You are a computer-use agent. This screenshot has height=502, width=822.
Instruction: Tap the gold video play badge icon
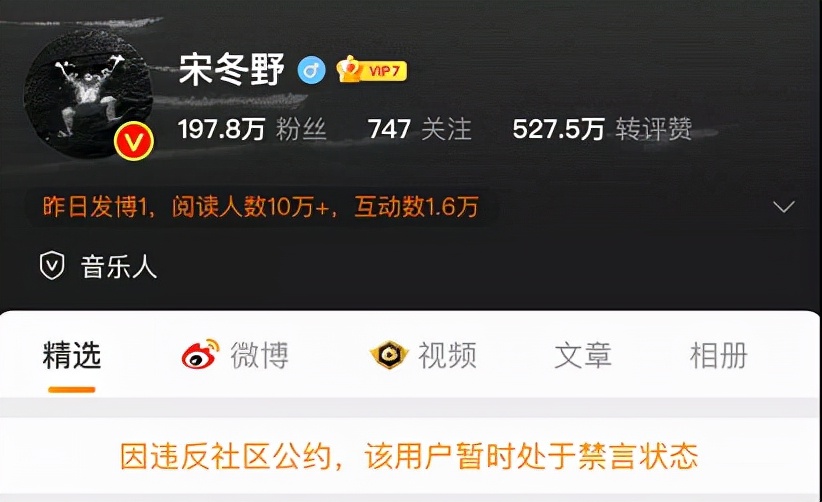[x=389, y=355]
